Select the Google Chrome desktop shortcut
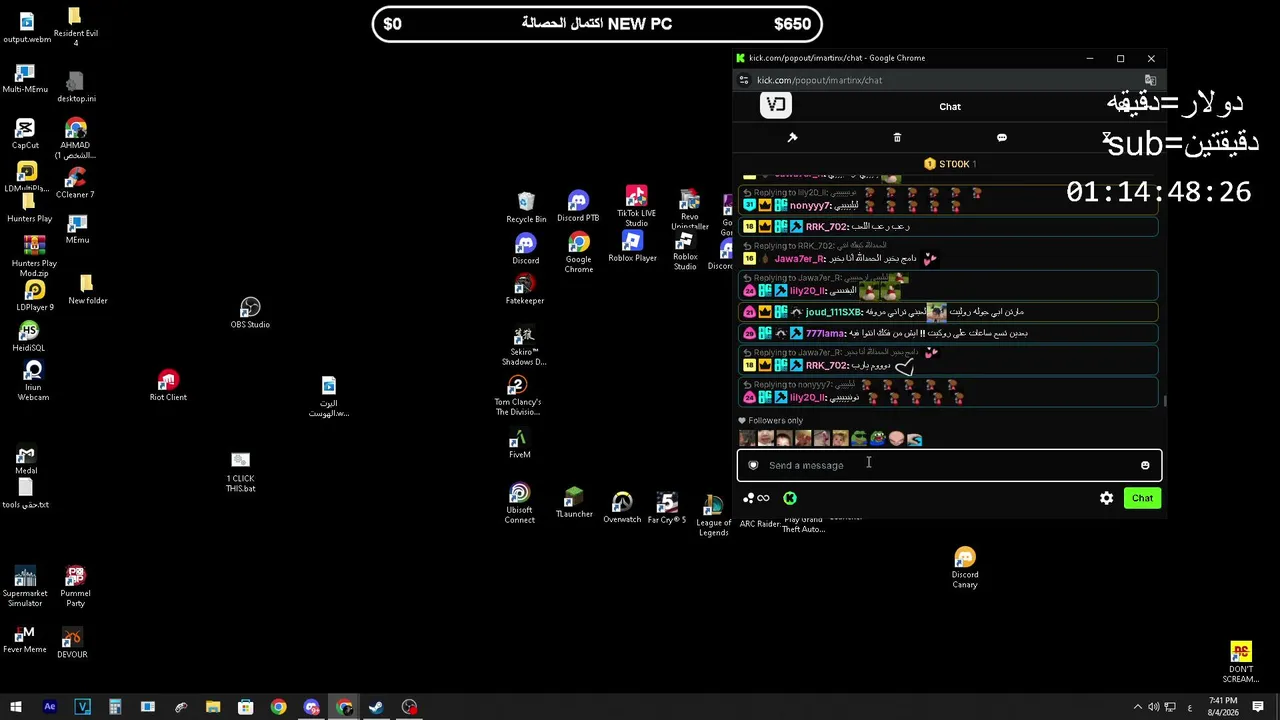 (578, 253)
